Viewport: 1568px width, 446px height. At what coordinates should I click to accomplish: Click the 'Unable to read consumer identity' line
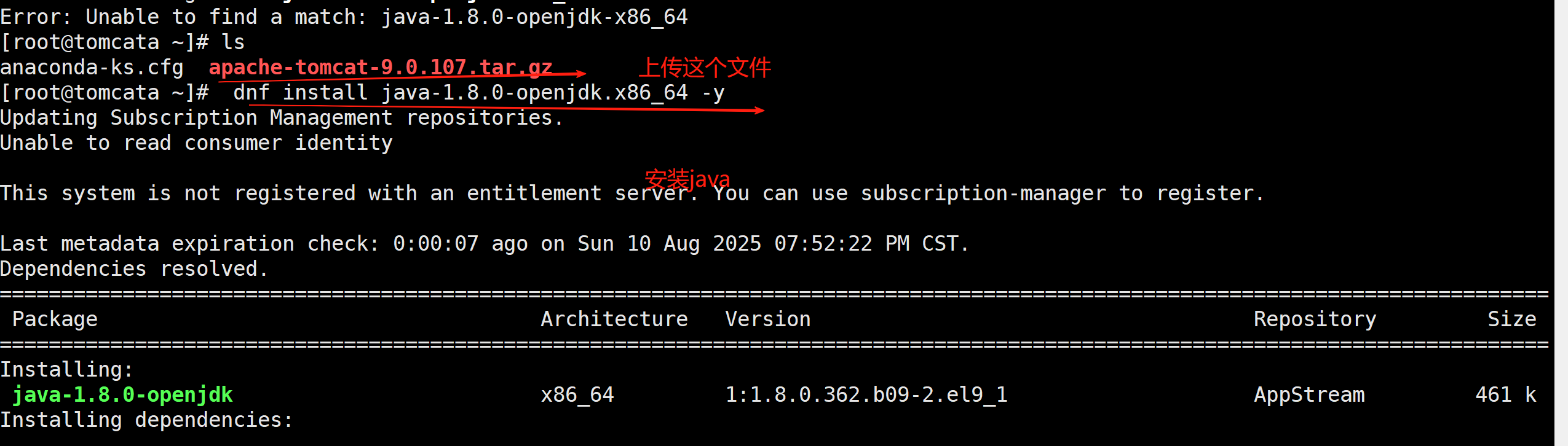click(x=196, y=143)
